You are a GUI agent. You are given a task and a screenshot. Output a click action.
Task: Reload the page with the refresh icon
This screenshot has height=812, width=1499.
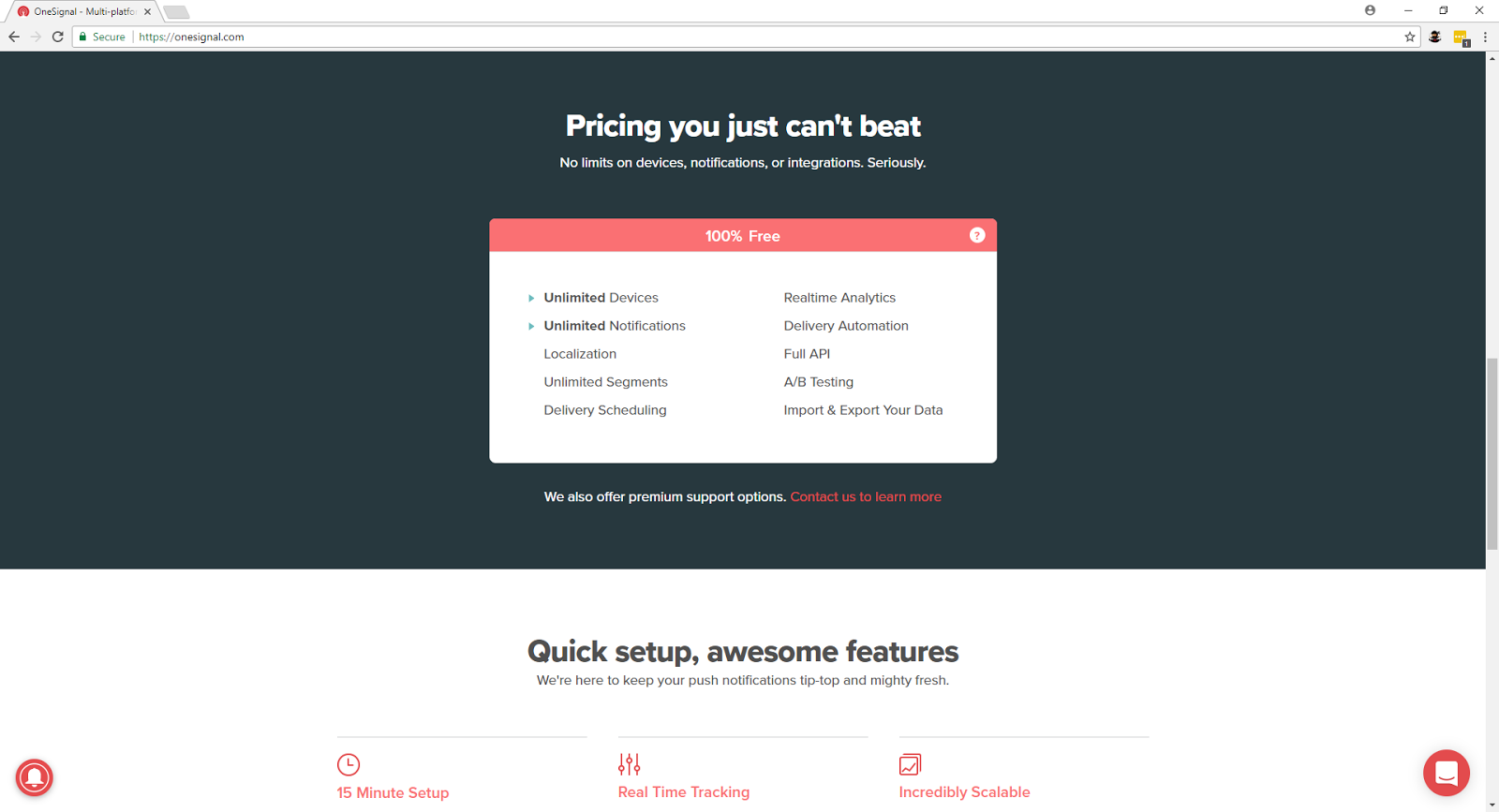point(58,37)
